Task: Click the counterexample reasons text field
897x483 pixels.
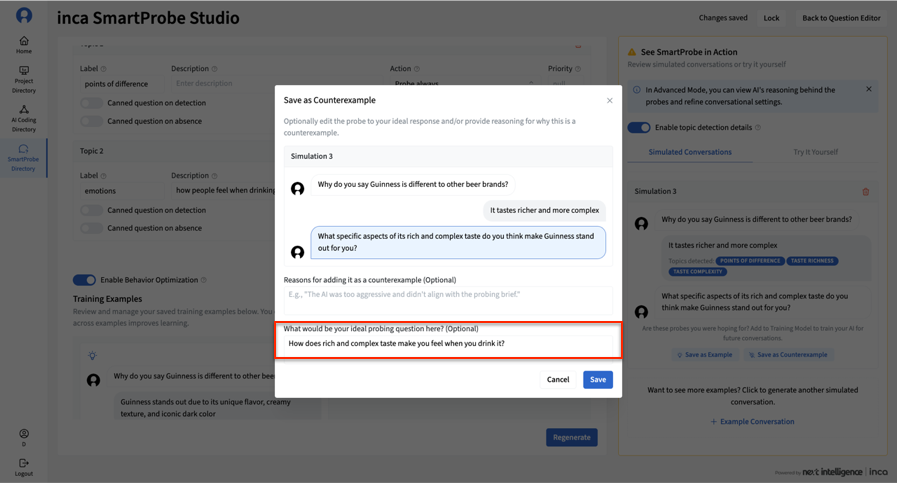Action: click(x=448, y=299)
